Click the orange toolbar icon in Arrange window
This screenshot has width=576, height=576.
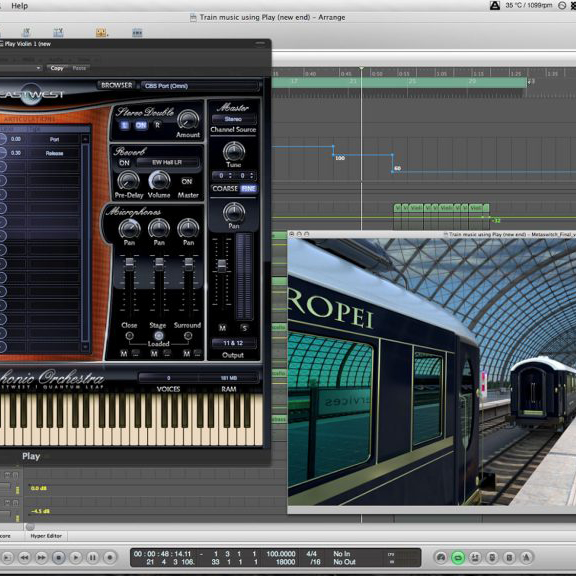[x=101, y=33]
